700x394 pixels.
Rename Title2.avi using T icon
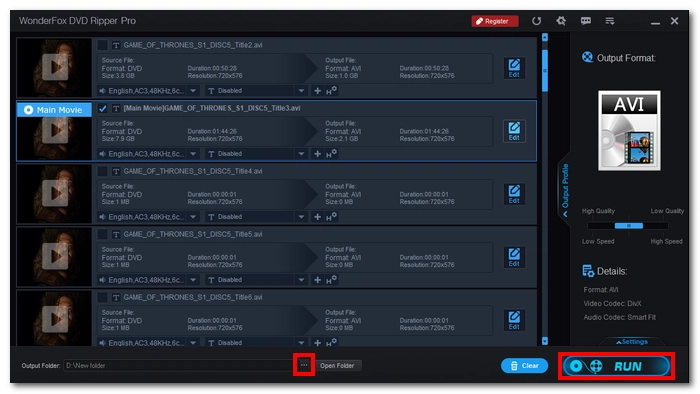(116, 45)
